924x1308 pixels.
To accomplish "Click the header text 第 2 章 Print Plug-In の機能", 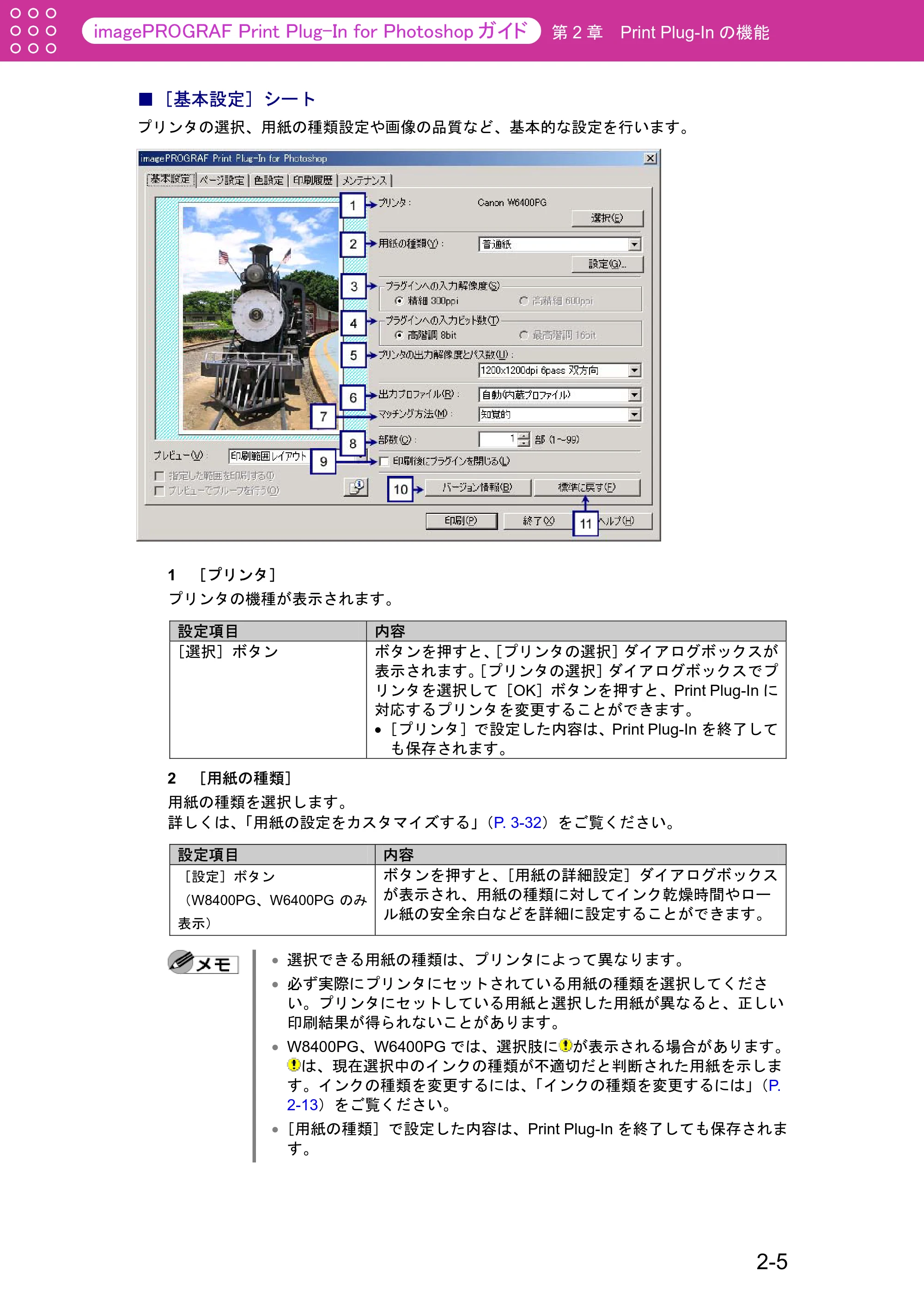I will (x=660, y=32).
